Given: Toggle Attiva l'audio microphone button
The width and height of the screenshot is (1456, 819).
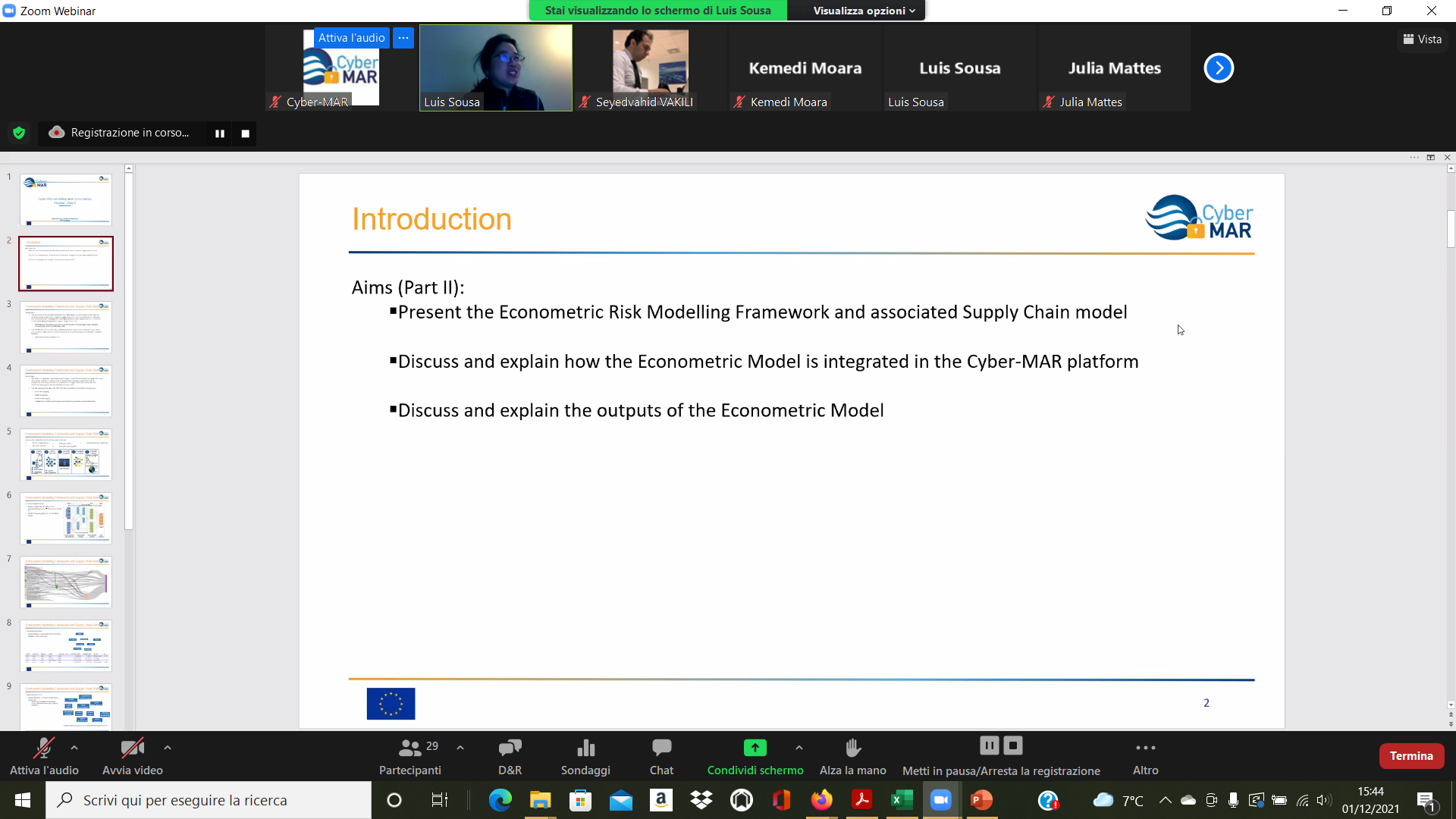Looking at the screenshot, I should point(43,756).
